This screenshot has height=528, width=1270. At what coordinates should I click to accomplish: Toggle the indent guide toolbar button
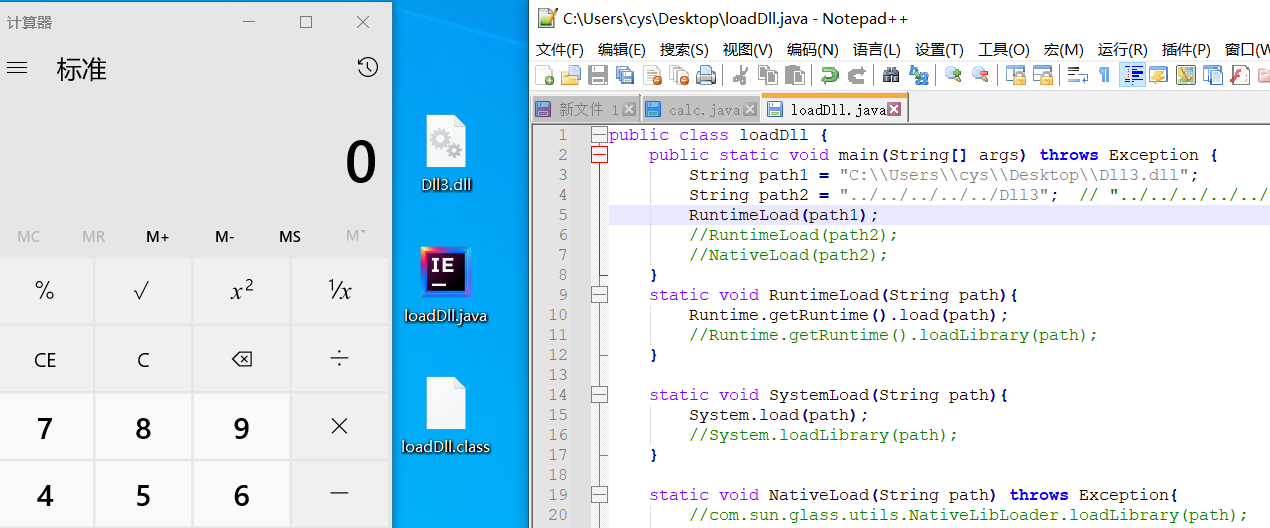(x=1132, y=75)
